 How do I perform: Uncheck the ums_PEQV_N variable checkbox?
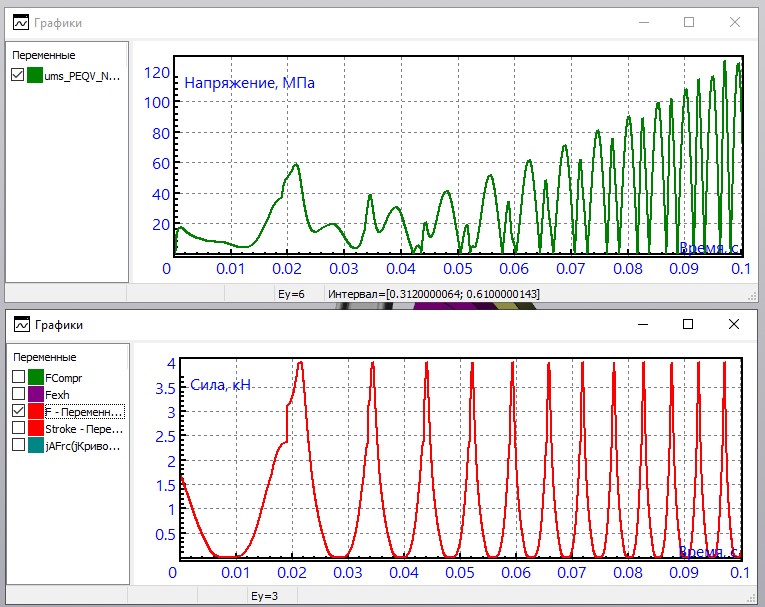17,75
